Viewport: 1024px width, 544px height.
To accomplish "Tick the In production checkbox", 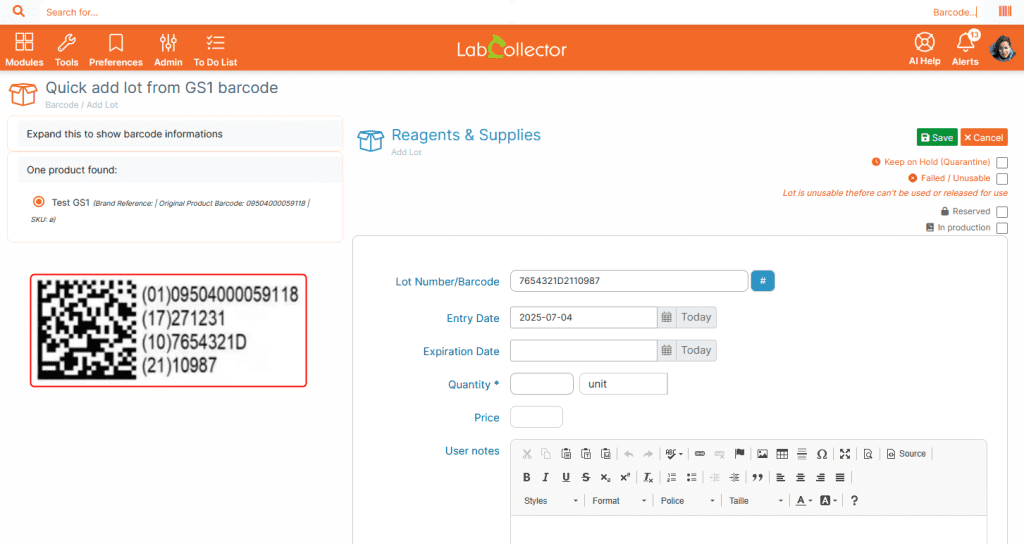I will (x=1002, y=228).
